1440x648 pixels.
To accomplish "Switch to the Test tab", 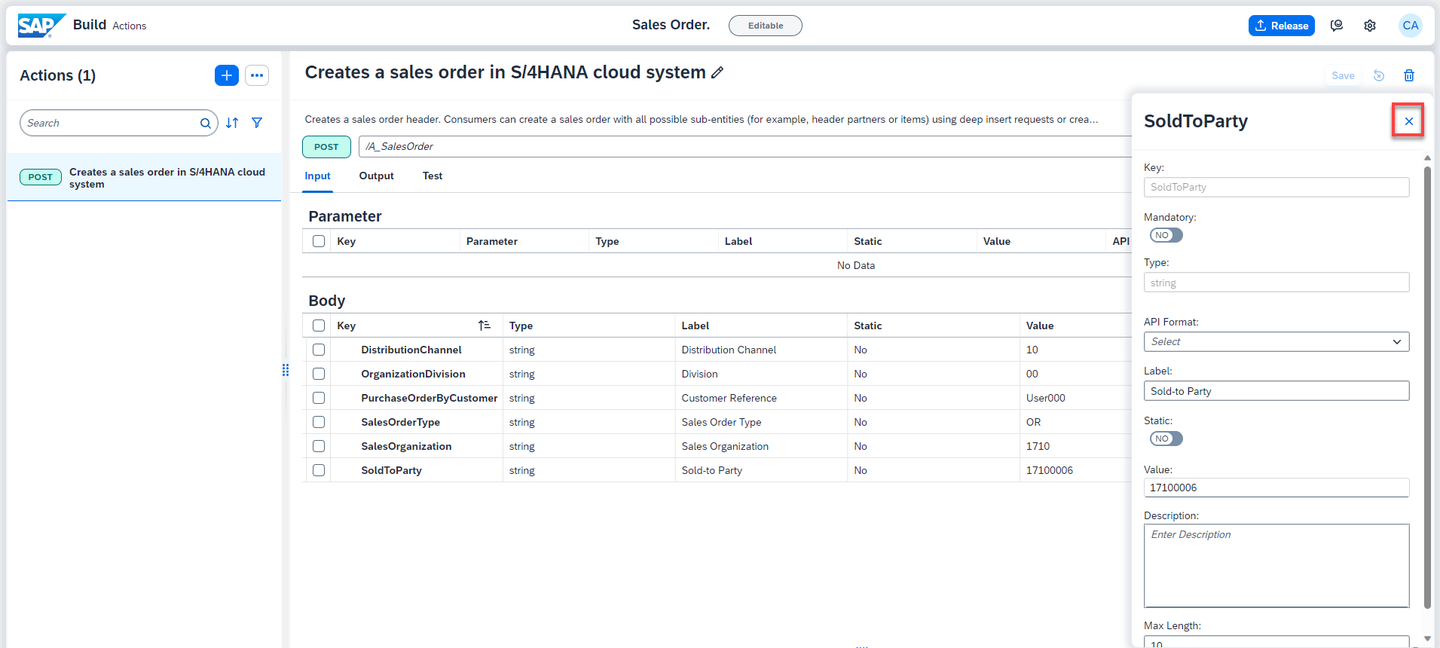I will [432, 176].
